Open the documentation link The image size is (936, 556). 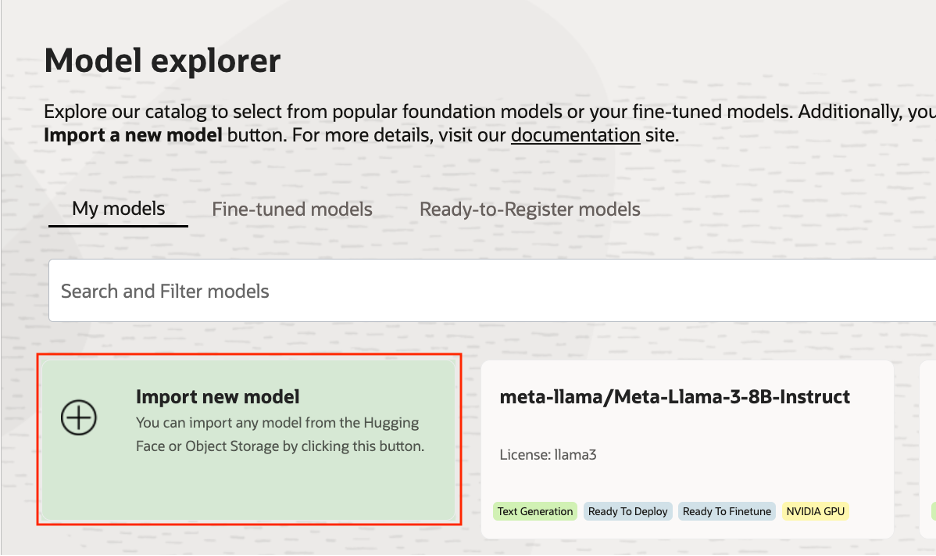coord(575,135)
